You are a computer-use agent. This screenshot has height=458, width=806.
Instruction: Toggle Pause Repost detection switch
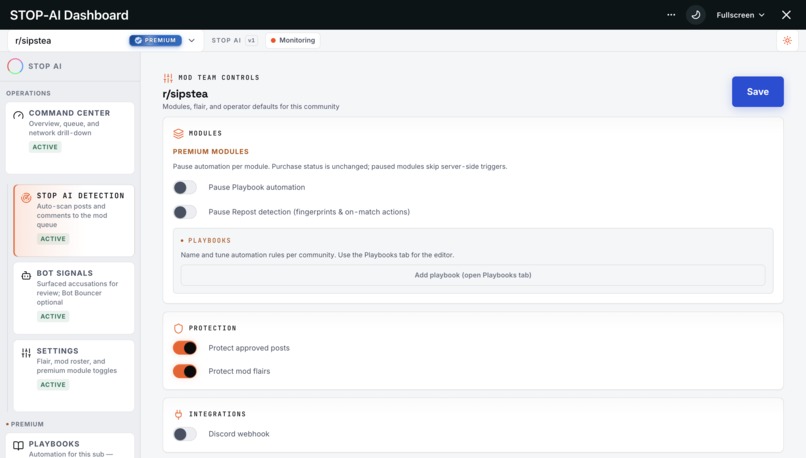click(x=185, y=212)
